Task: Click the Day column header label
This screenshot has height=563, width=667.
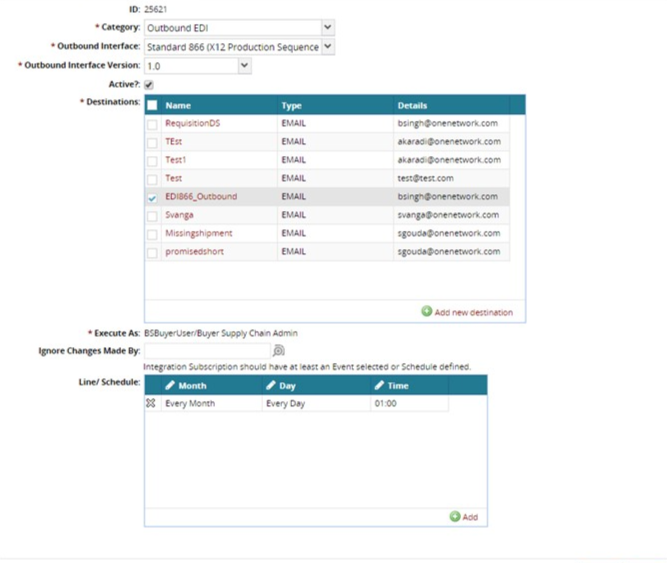Action: [x=287, y=386]
